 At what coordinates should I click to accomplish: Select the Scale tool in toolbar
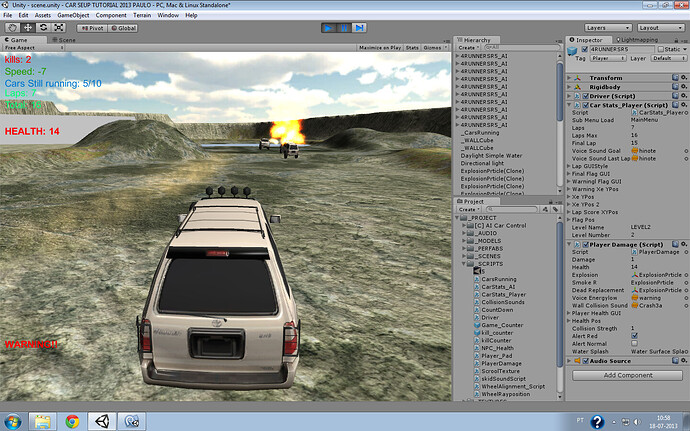[x=59, y=28]
